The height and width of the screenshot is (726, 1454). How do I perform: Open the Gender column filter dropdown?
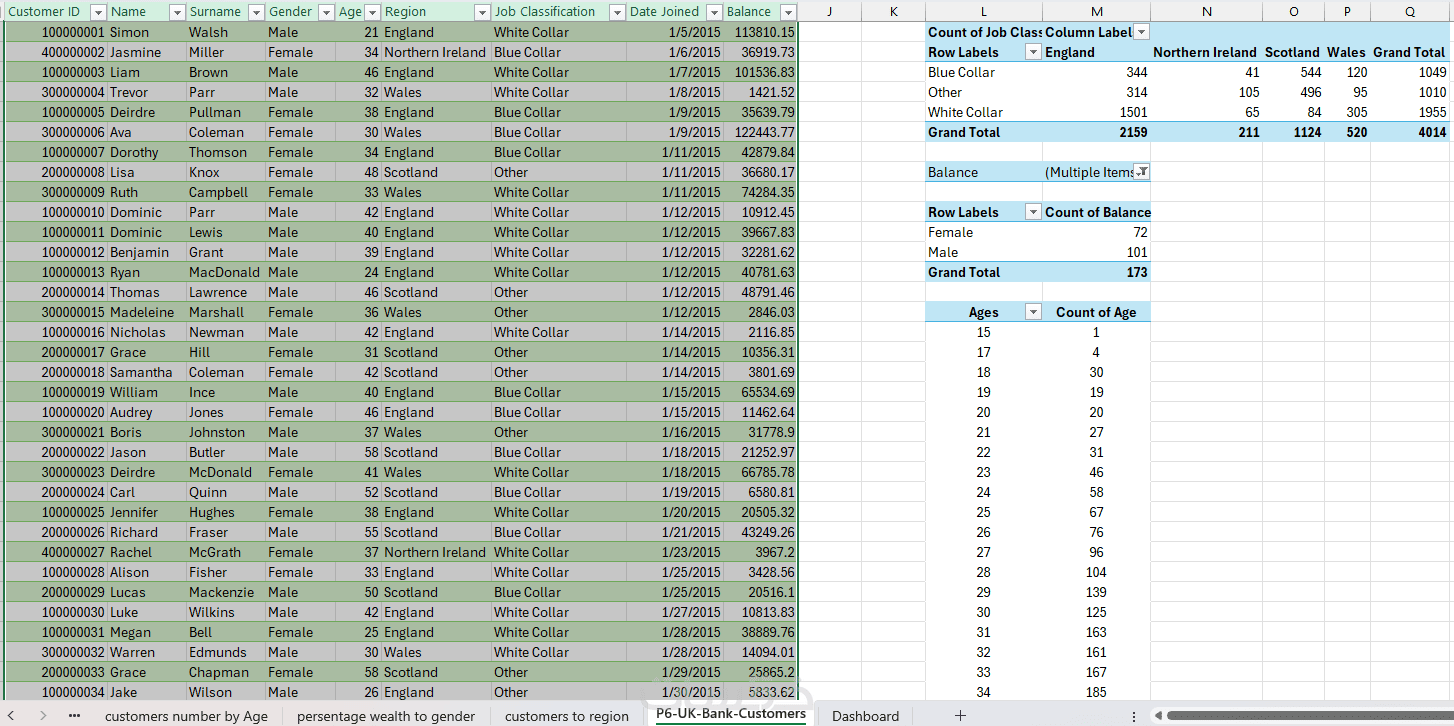[326, 12]
